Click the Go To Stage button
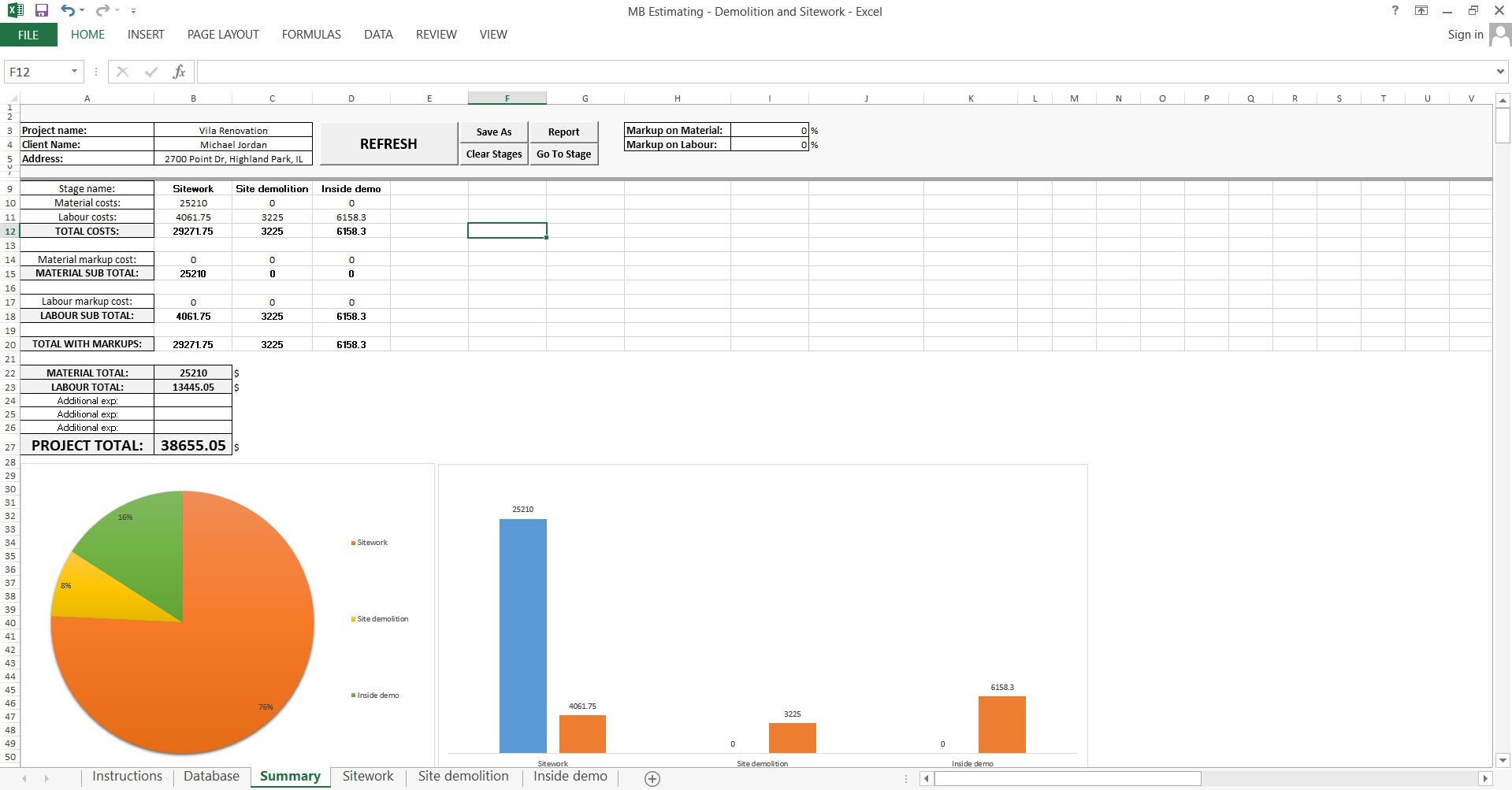Viewport: 1512px width, 790px height. 563,154
